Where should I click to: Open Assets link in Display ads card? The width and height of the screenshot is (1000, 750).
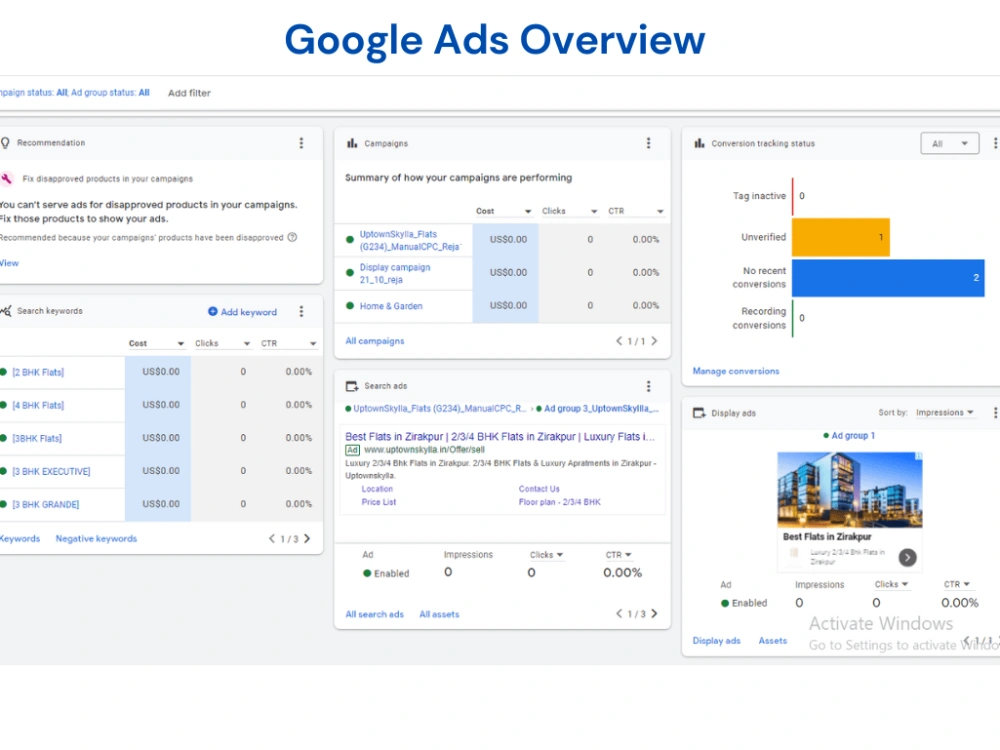[773, 640]
